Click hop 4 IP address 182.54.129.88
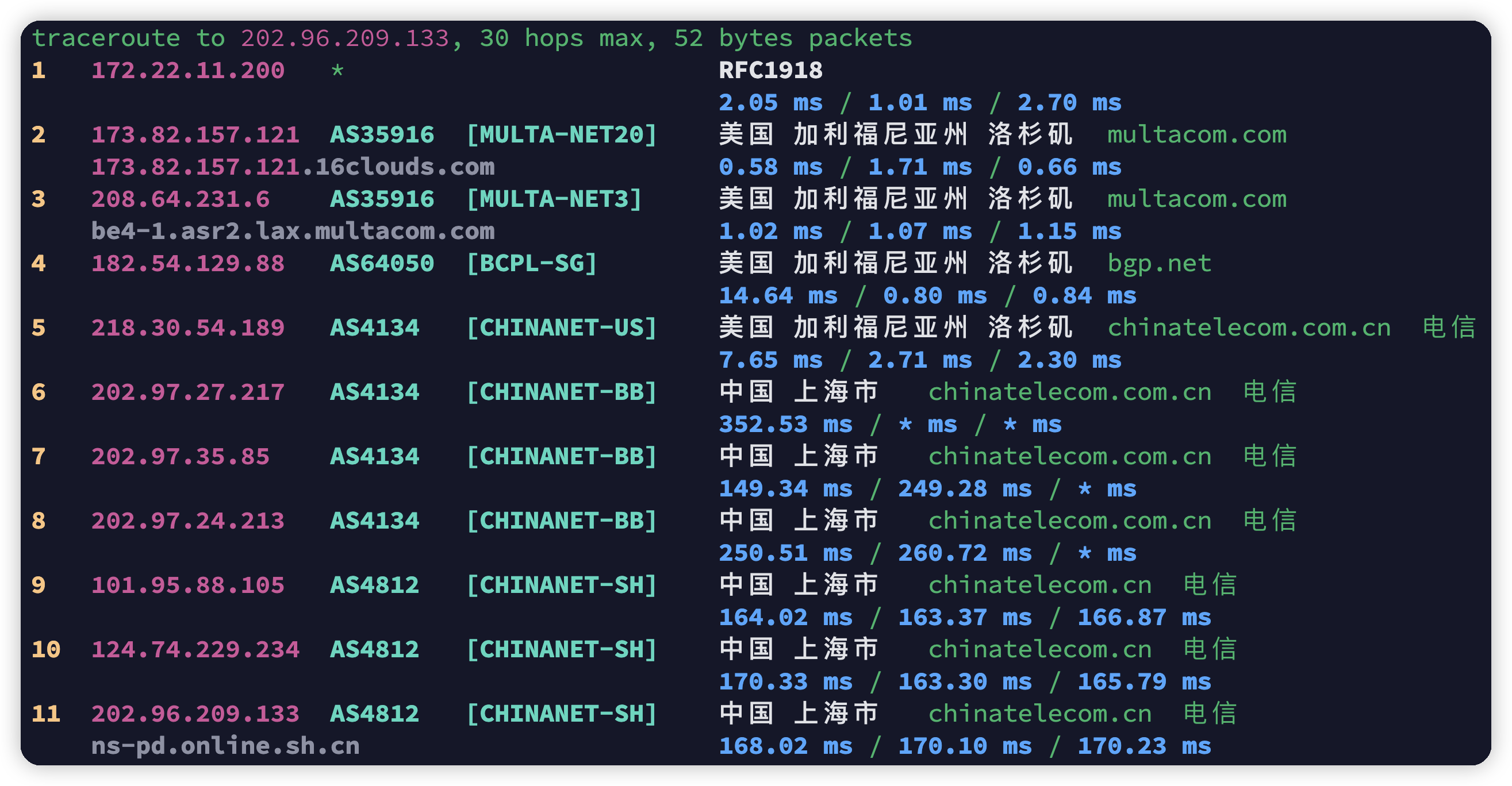 pos(188,264)
